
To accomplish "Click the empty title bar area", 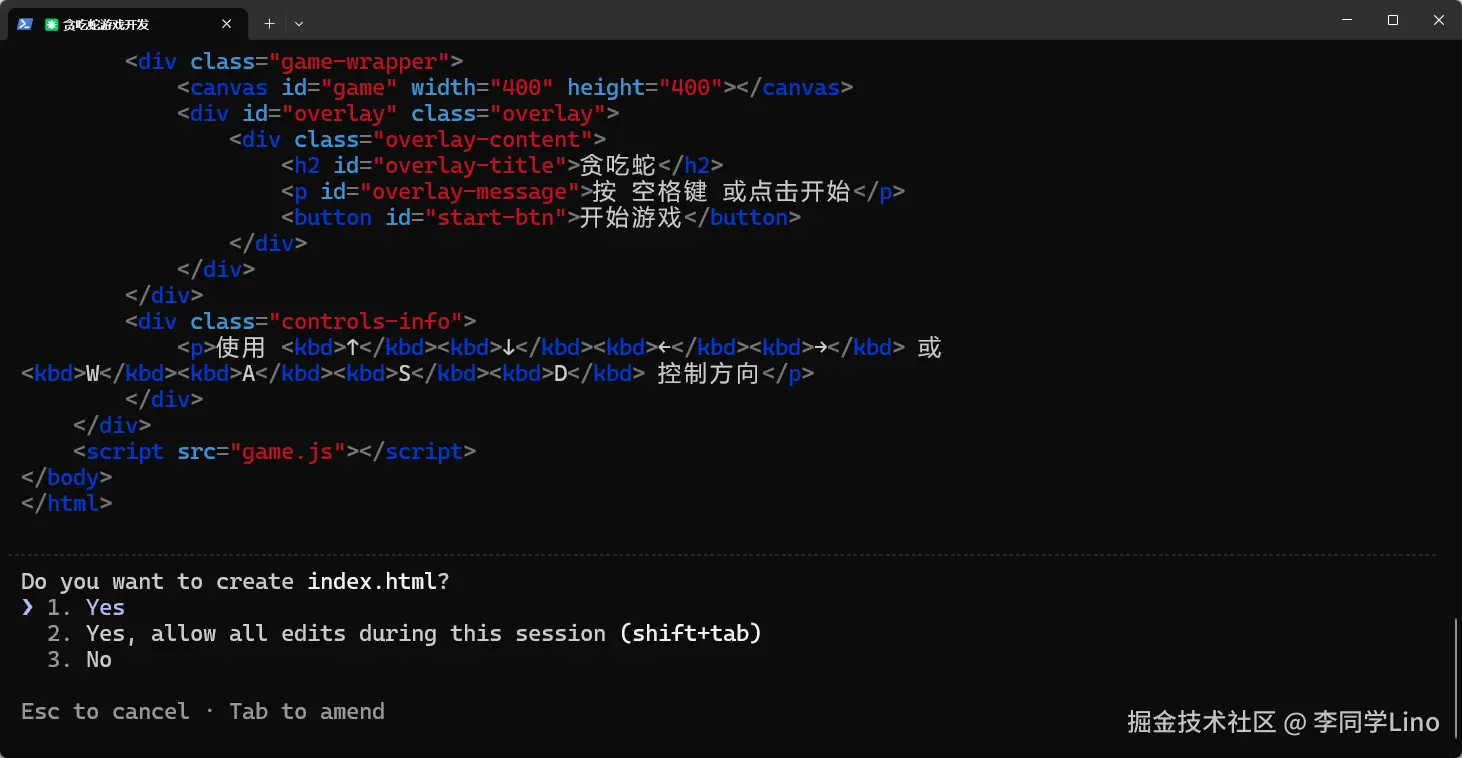I will pos(800,22).
